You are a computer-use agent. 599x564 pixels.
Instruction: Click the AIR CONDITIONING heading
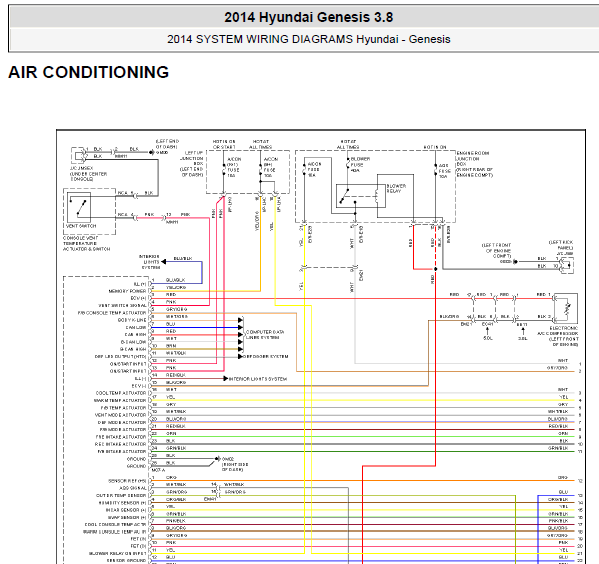pyautogui.click(x=88, y=72)
